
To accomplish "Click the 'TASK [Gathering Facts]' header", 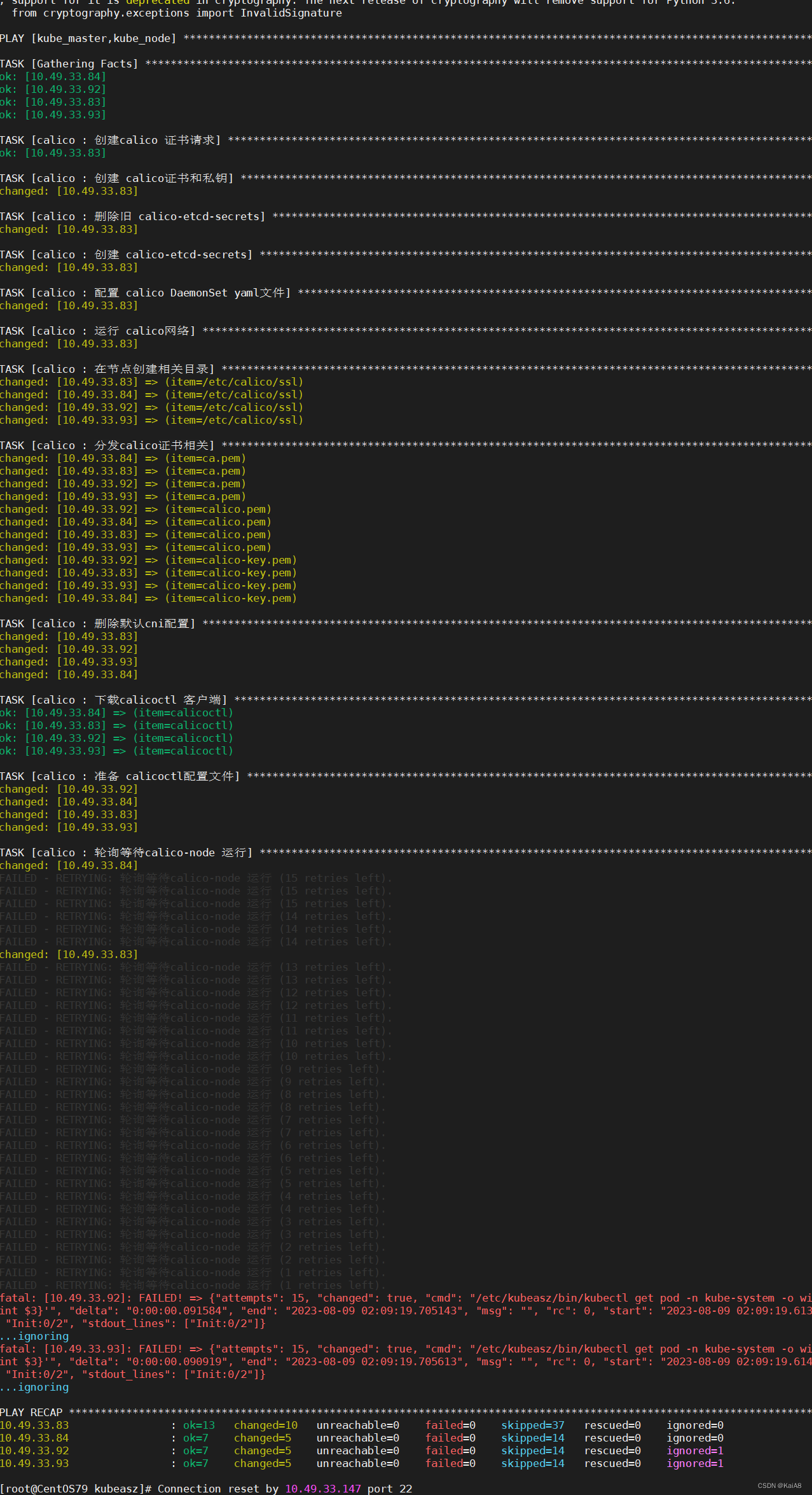I will click(x=69, y=64).
